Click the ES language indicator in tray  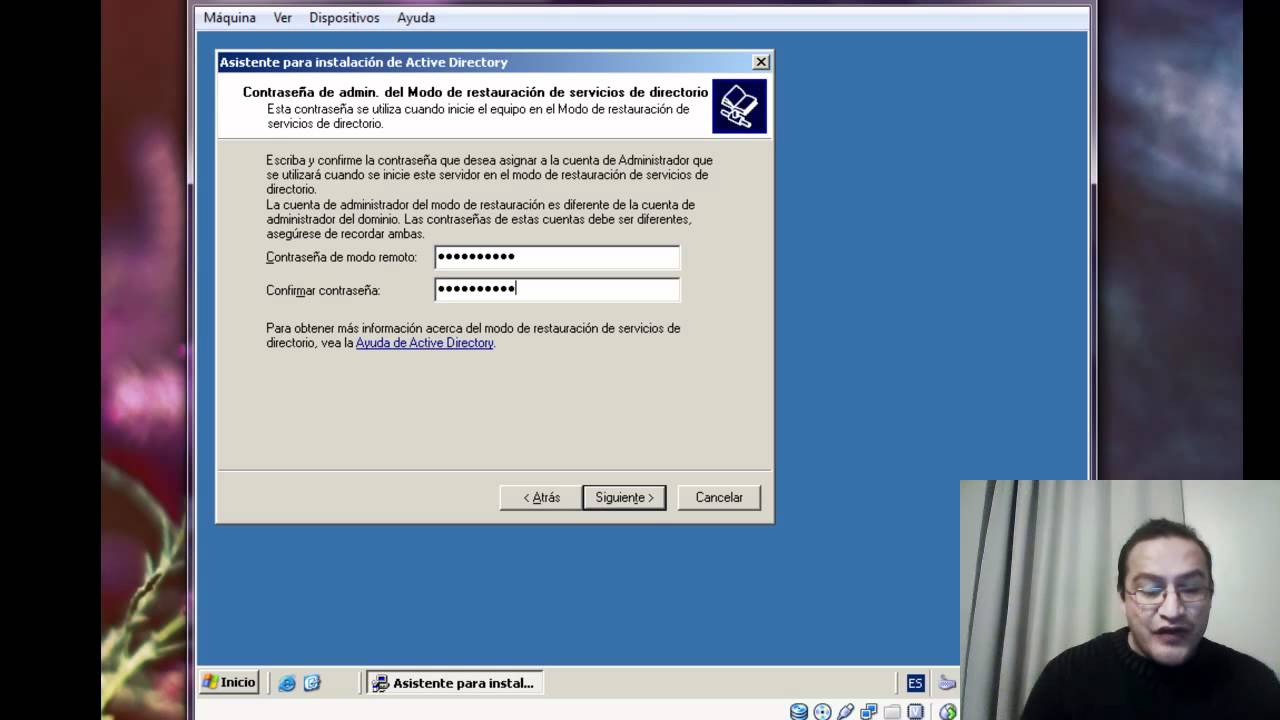(x=915, y=683)
